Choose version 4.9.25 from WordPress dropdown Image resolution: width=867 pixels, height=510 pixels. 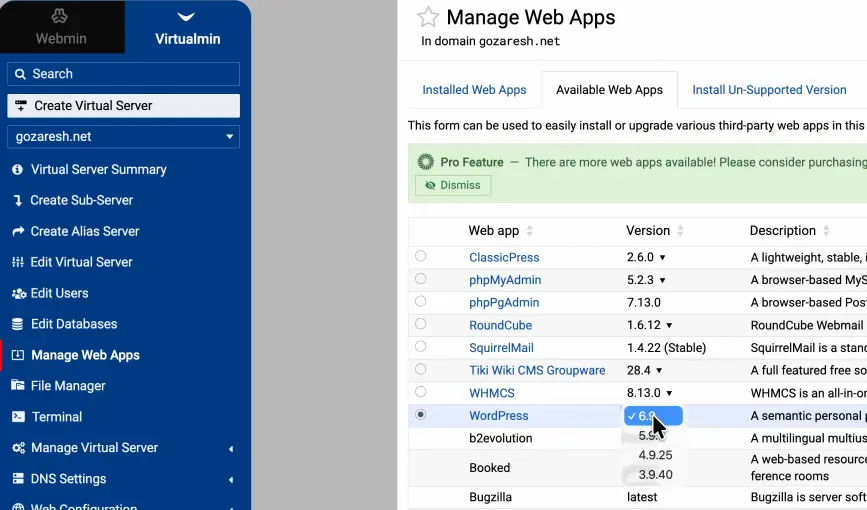click(x=655, y=455)
